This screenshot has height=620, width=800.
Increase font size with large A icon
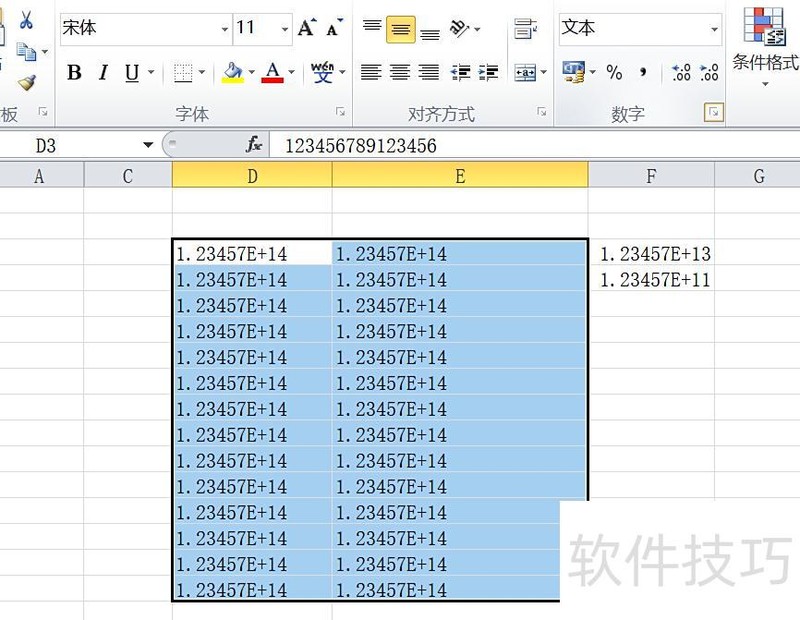click(x=307, y=28)
